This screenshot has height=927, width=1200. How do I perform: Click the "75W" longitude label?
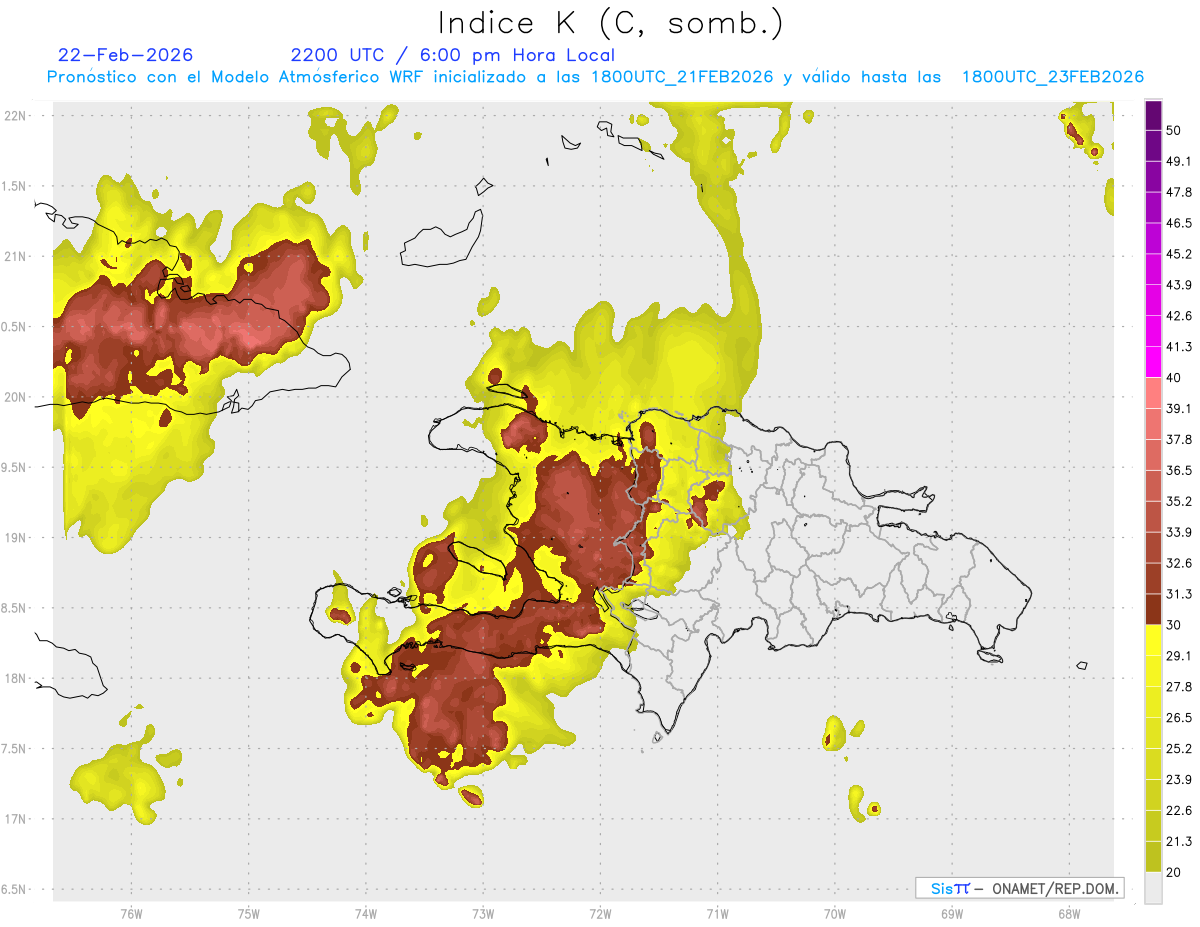(249, 913)
